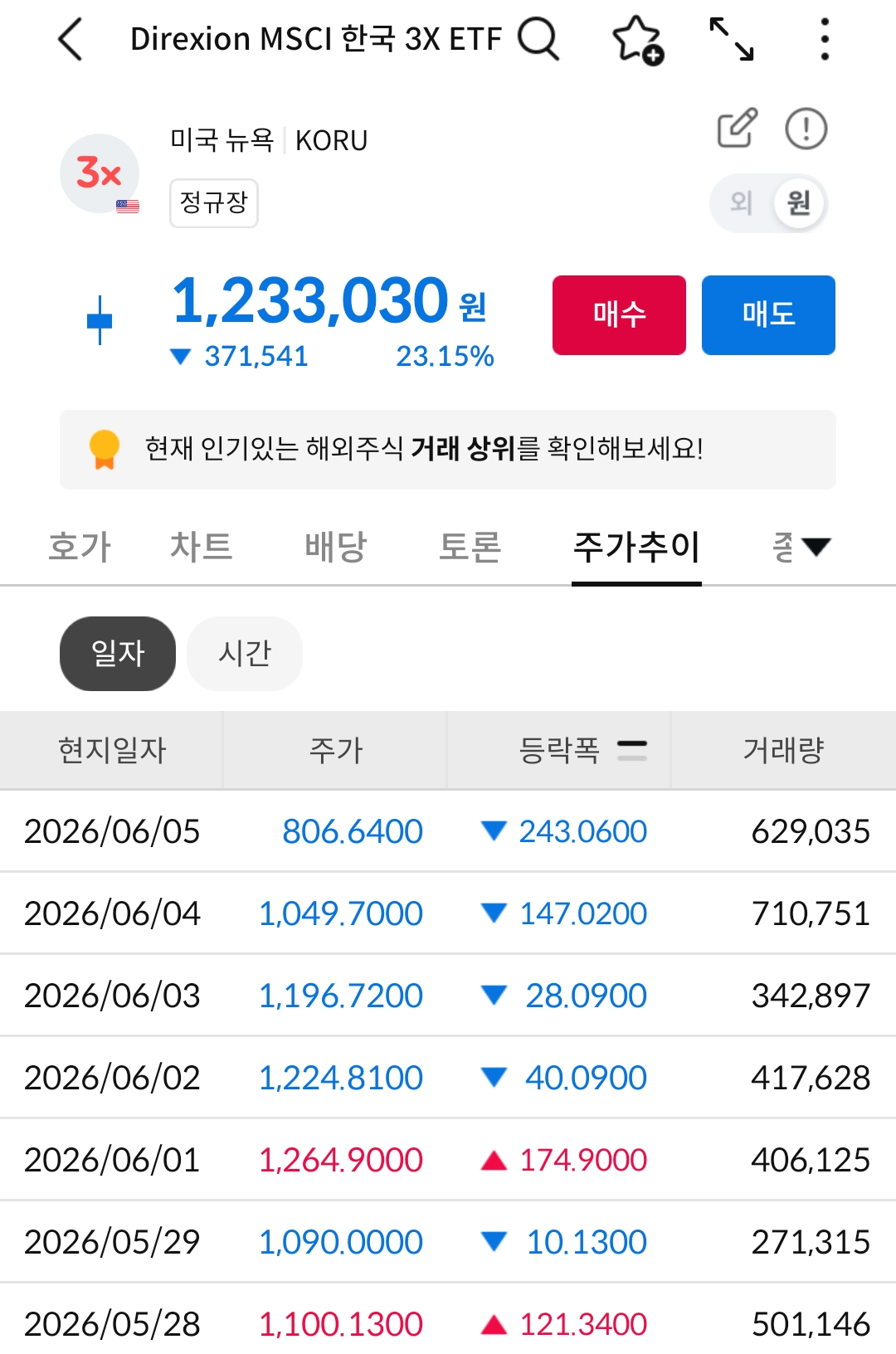896x1354 pixels.
Task: Open the 차트 tab
Action: coord(201,547)
